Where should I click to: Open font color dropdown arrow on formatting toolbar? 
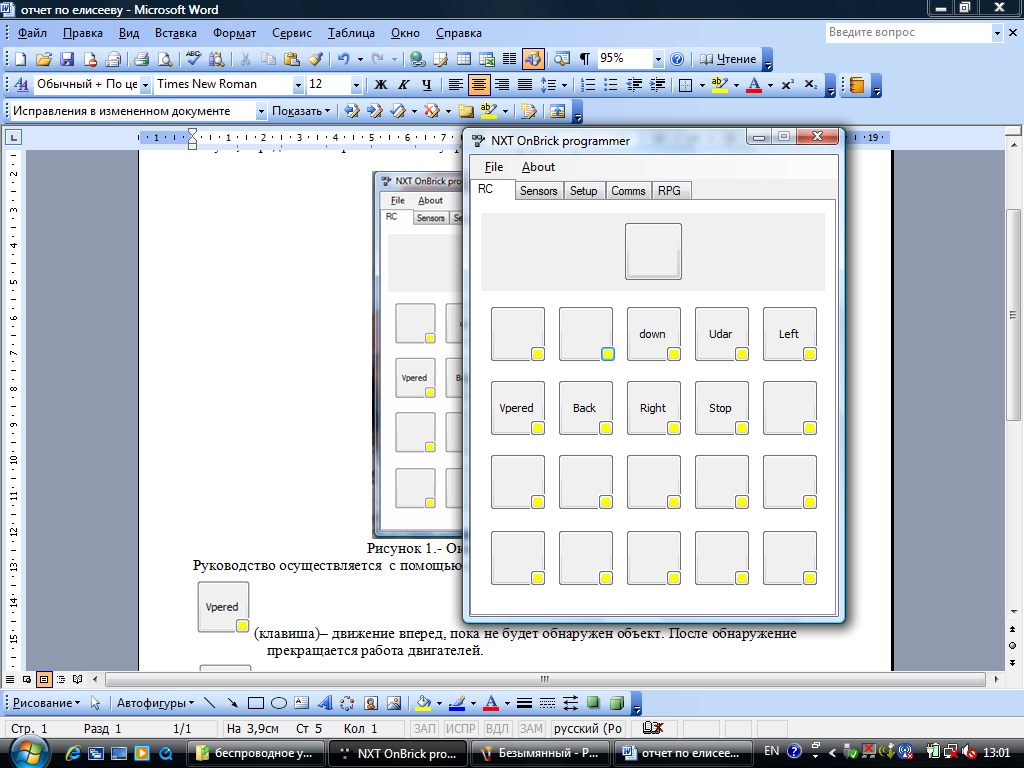point(771,85)
